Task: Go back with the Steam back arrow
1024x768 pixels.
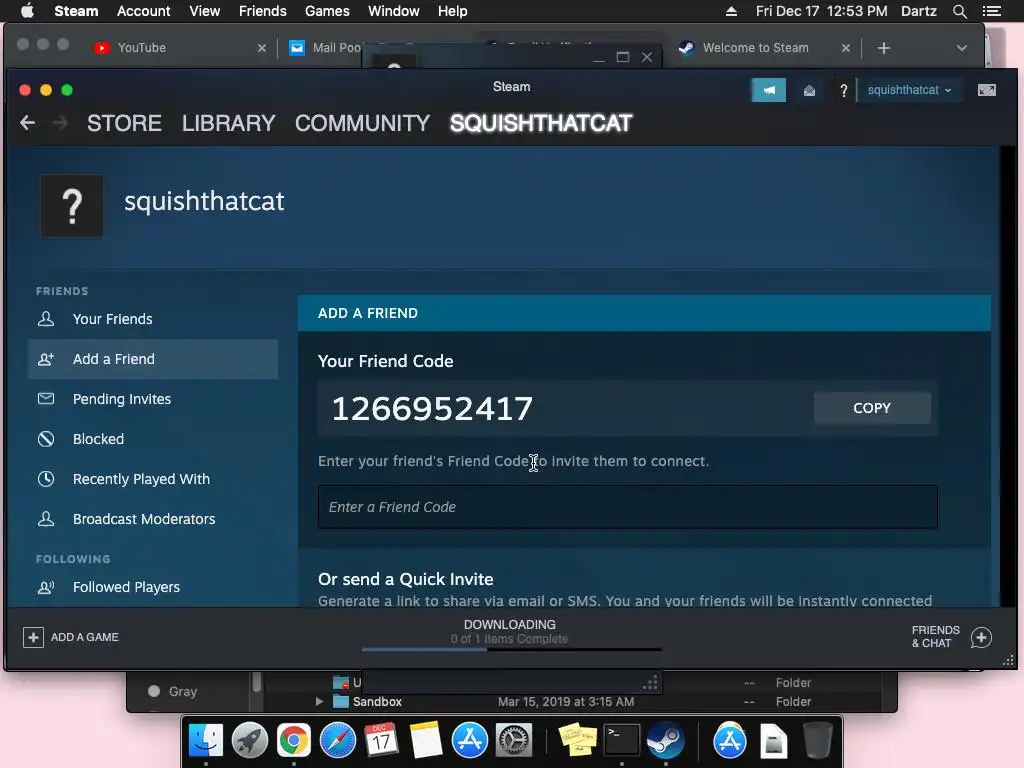Action: (x=27, y=122)
